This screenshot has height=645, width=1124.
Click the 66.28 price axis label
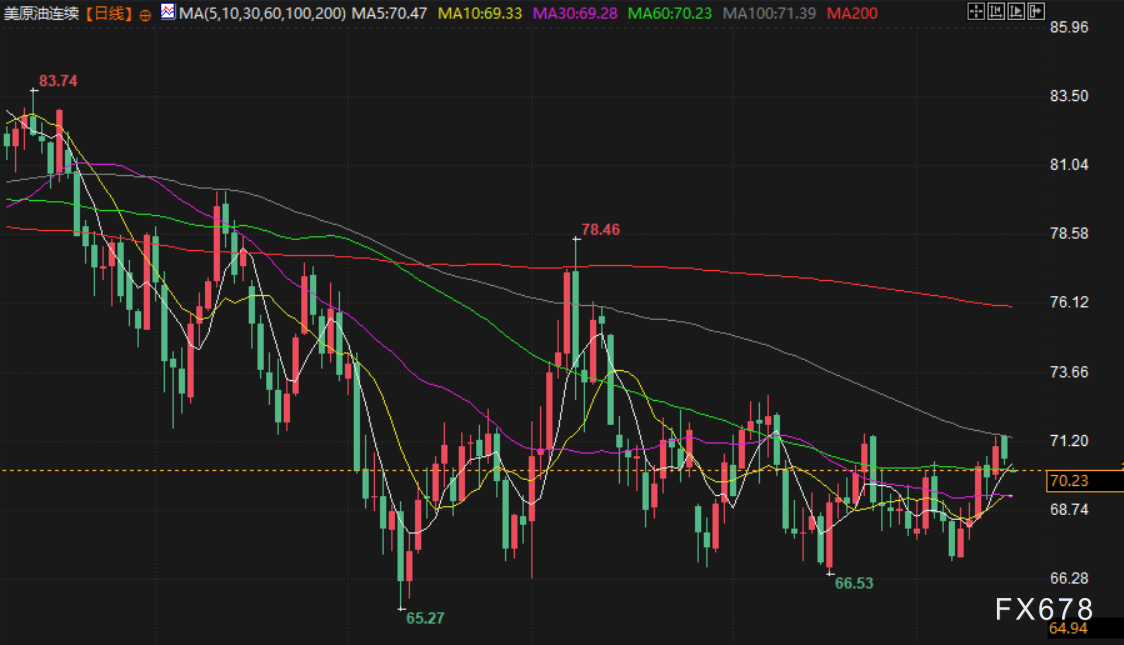[x=1069, y=578]
